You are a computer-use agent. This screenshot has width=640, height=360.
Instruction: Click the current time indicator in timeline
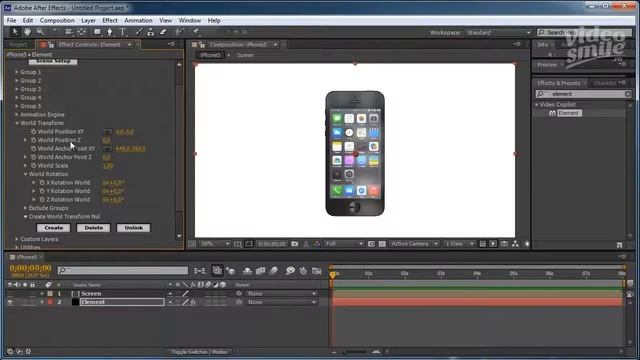333,275
